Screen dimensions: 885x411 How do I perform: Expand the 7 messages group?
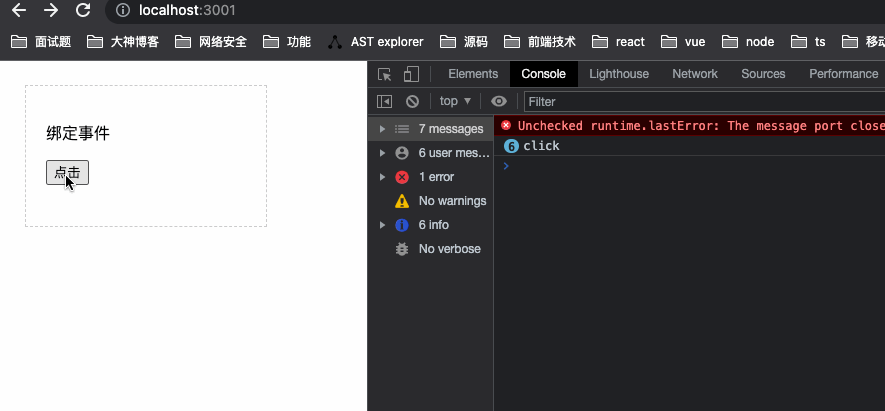440,129
